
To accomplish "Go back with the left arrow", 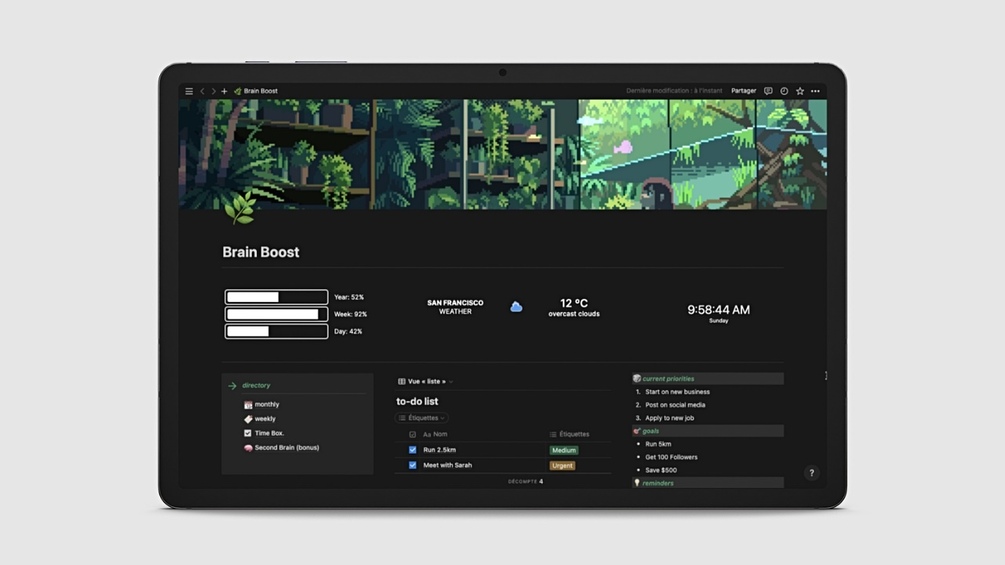I will coord(203,91).
